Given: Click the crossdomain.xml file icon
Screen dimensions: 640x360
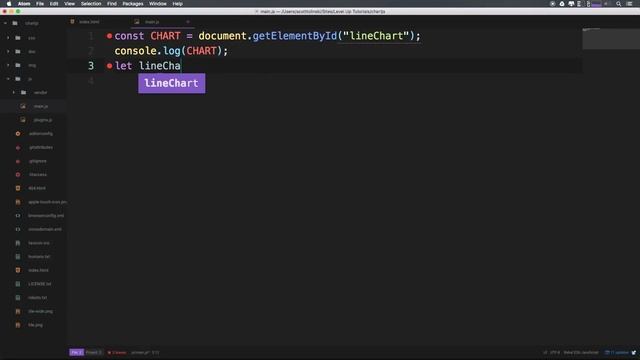Looking at the screenshot, I should pyautogui.click(x=18, y=229).
